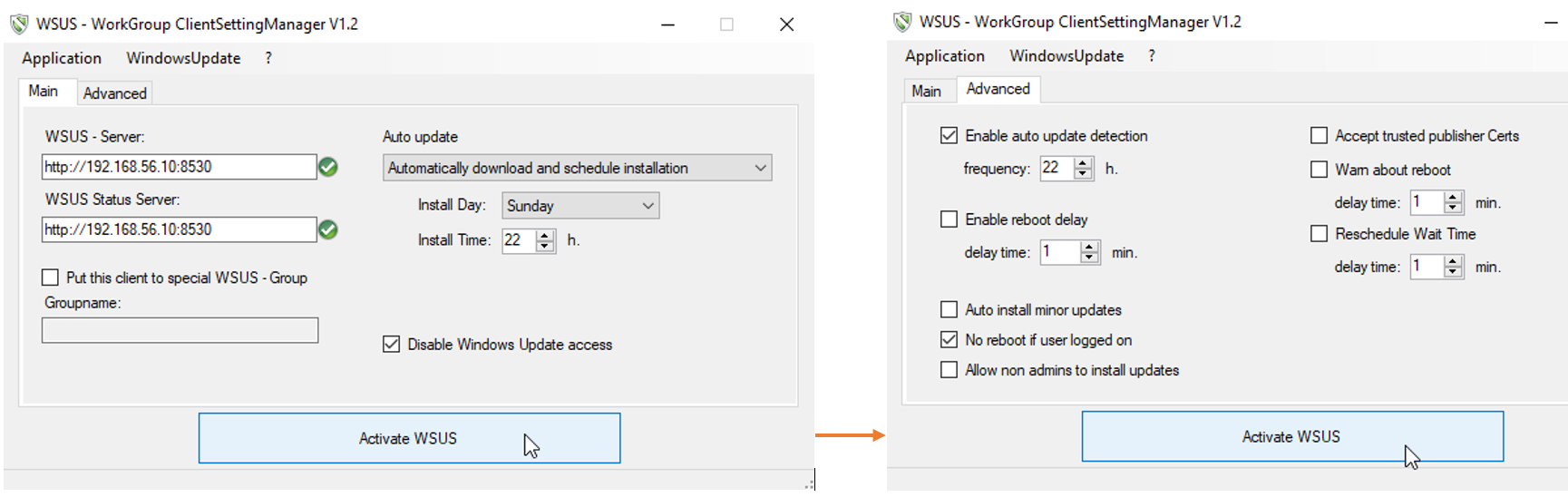
Task: Open the ? help menu in the right window
Action: 1152,56
